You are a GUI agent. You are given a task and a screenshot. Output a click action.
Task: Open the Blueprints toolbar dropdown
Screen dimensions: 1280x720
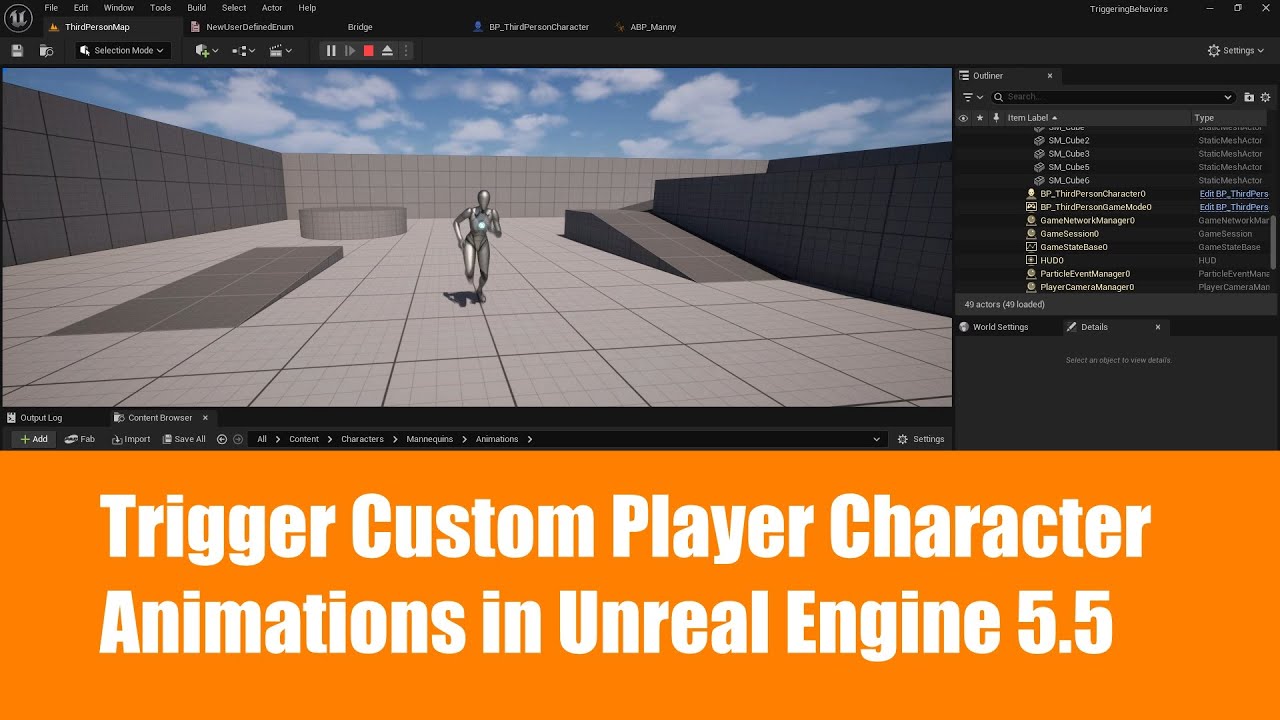pos(244,50)
